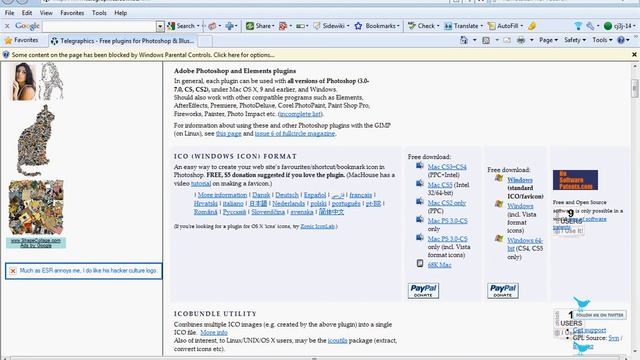Click the Google toolbar wrench settings icon
Image resolution: width=640 pixels, height=360 pixels.
(x=590, y=26)
